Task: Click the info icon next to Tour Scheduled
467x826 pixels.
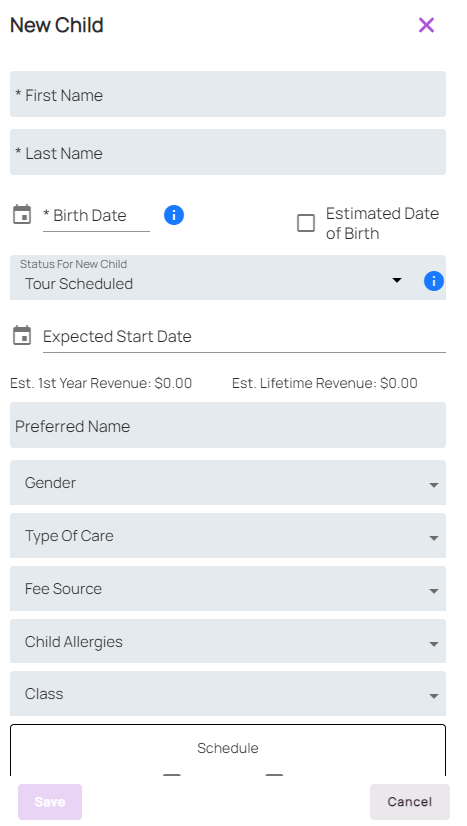Action: coord(434,281)
